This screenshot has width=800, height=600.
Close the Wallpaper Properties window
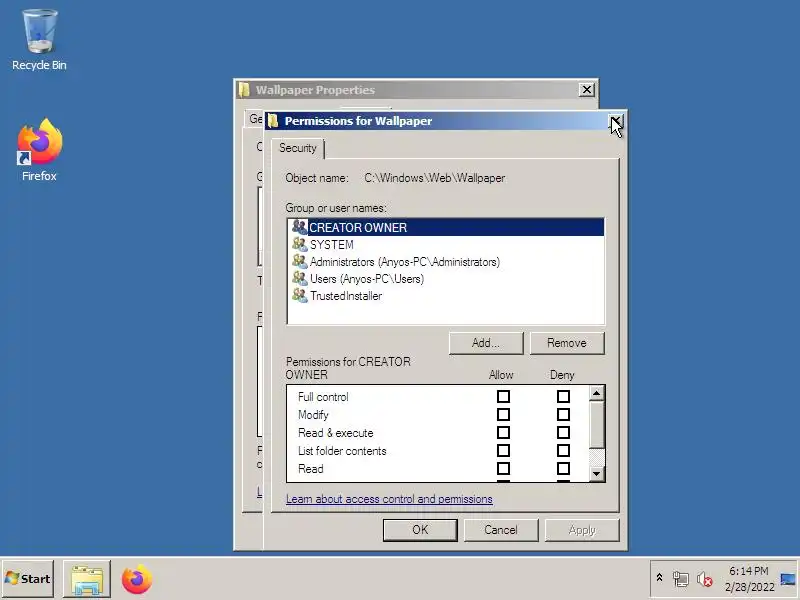587,90
